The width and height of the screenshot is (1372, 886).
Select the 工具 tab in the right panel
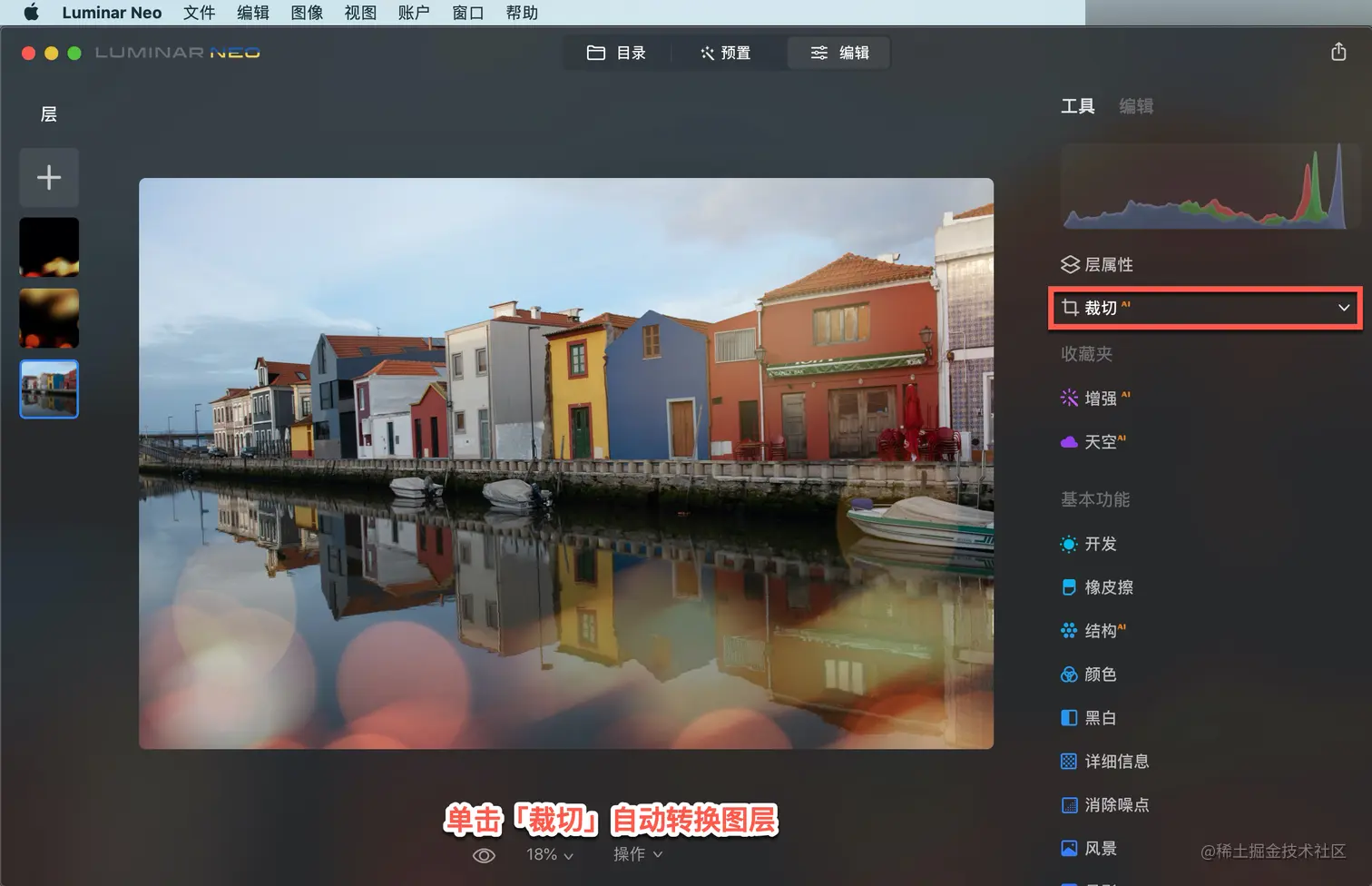(1078, 106)
